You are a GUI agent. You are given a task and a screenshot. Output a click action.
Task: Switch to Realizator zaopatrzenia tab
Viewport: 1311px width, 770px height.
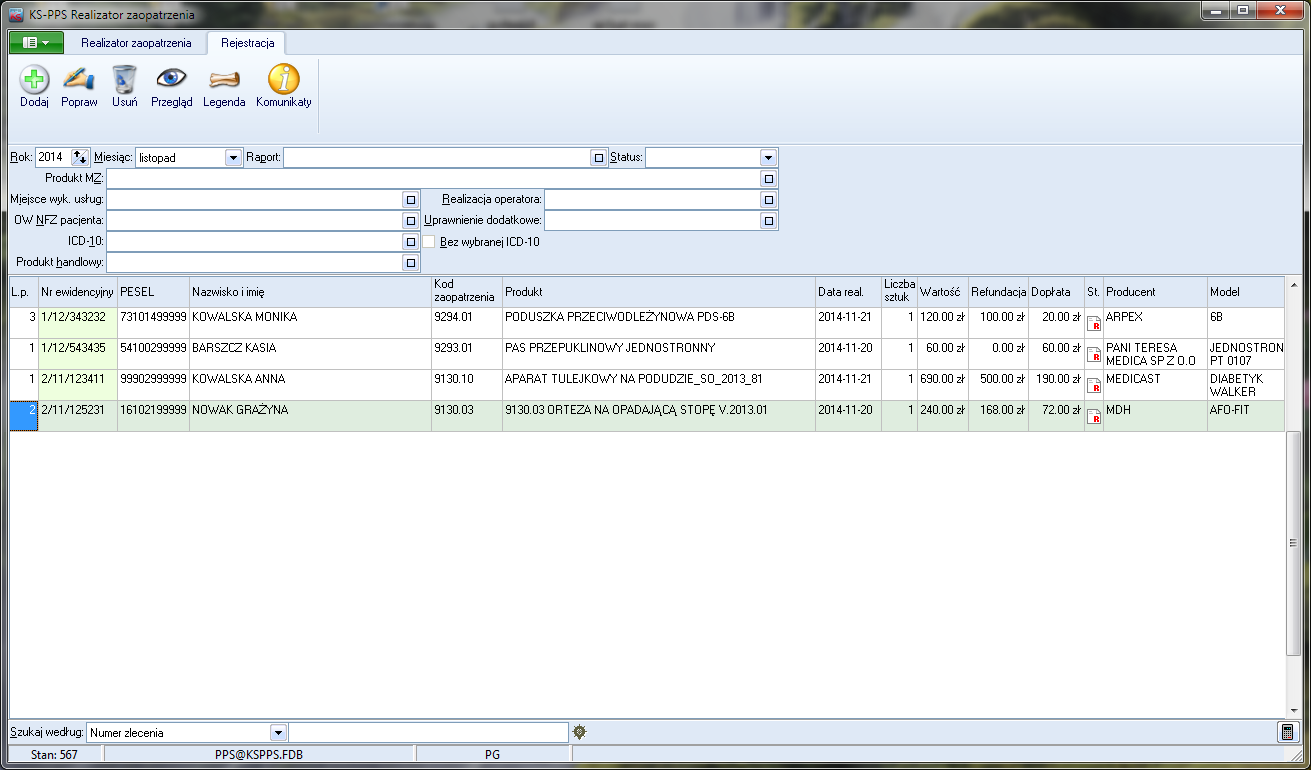click(x=136, y=43)
